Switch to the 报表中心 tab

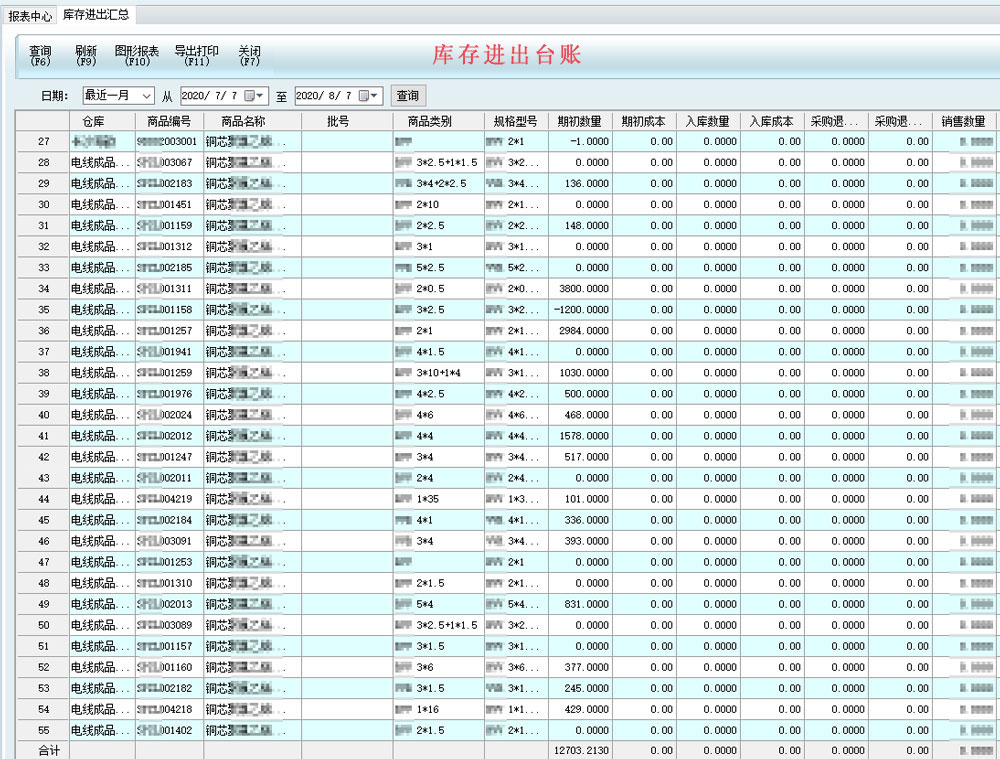pyautogui.click(x=30, y=15)
